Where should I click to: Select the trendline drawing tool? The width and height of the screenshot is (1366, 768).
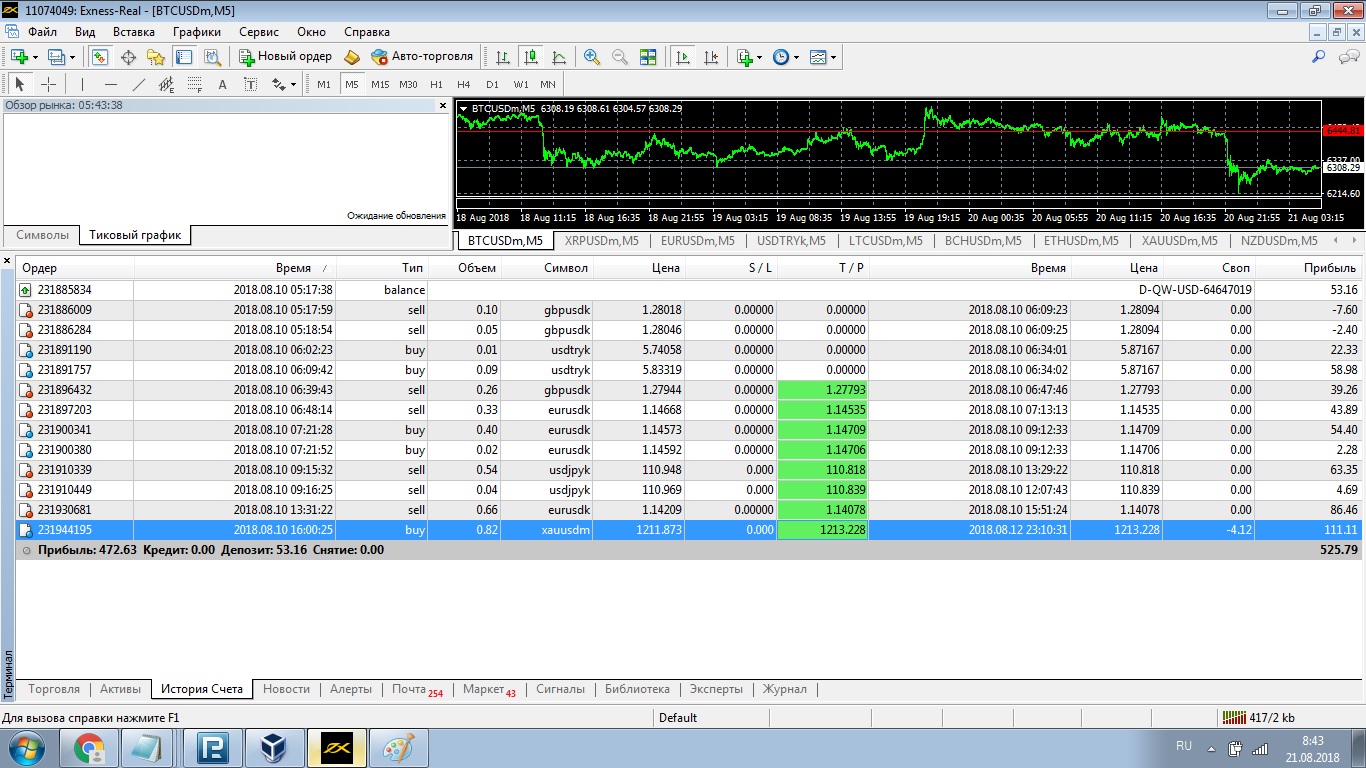click(139, 84)
